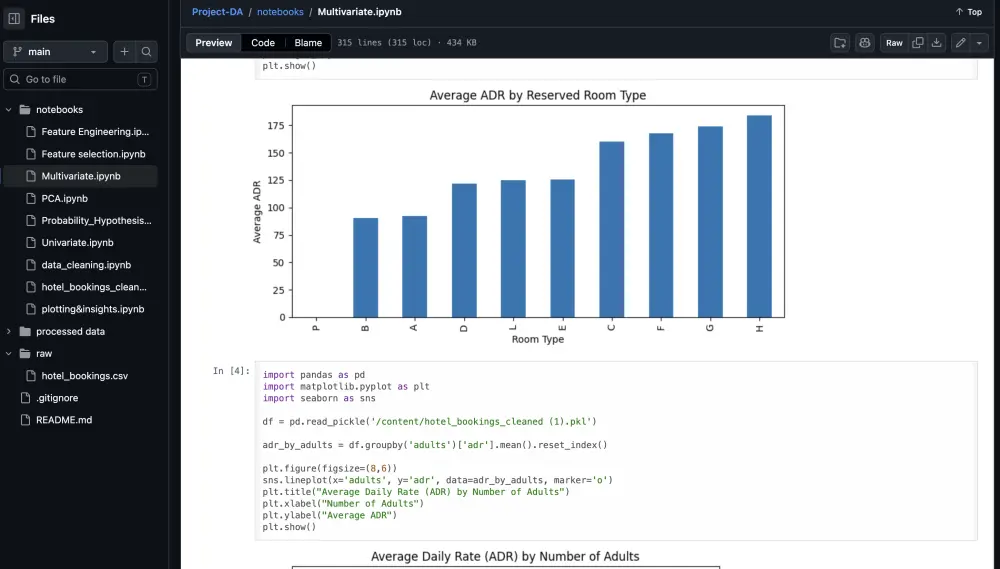Viewport: 1000px width, 569px height.
Task: Jump to Top of file
Action: point(968,11)
